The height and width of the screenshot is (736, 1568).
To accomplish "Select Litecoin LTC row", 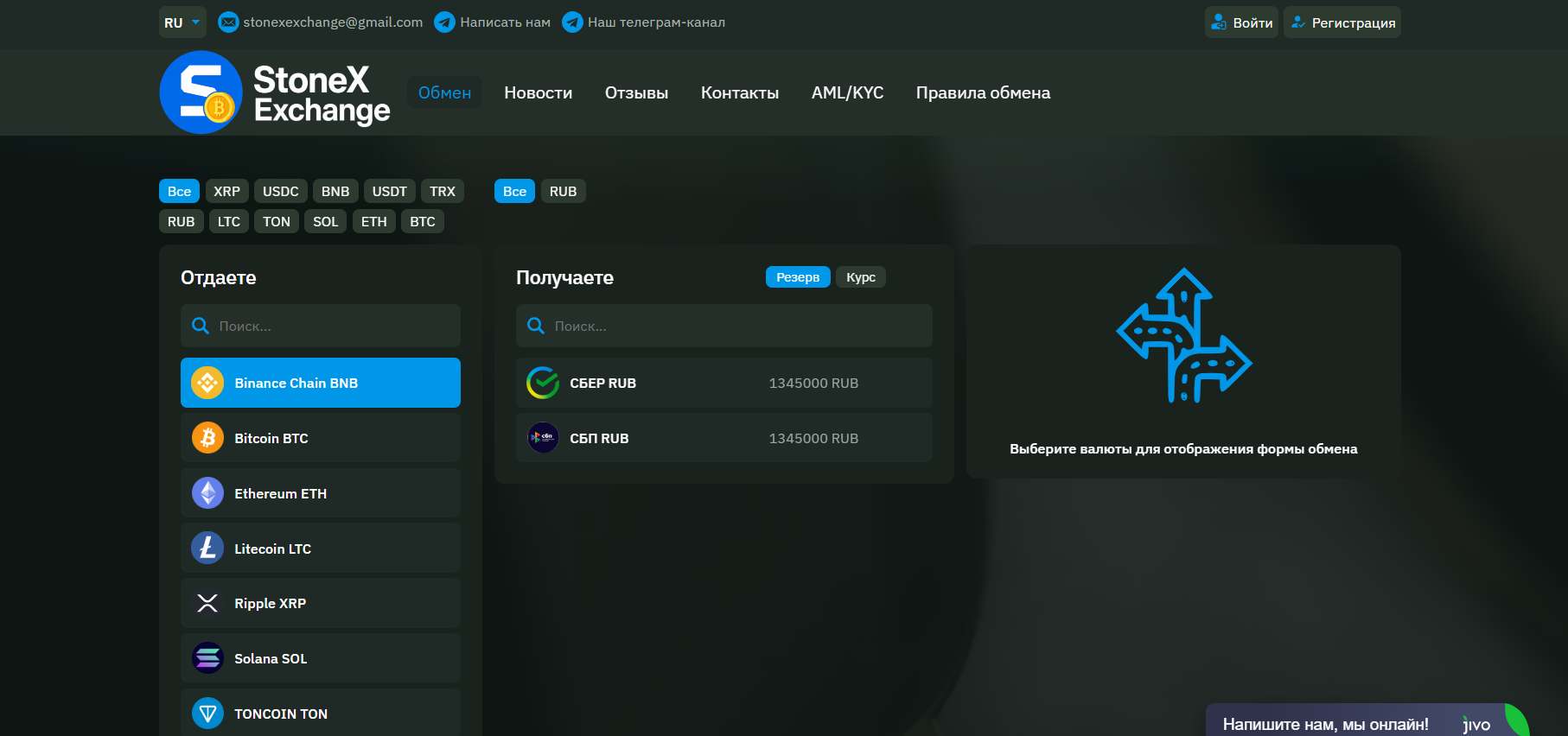I will click(x=321, y=548).
